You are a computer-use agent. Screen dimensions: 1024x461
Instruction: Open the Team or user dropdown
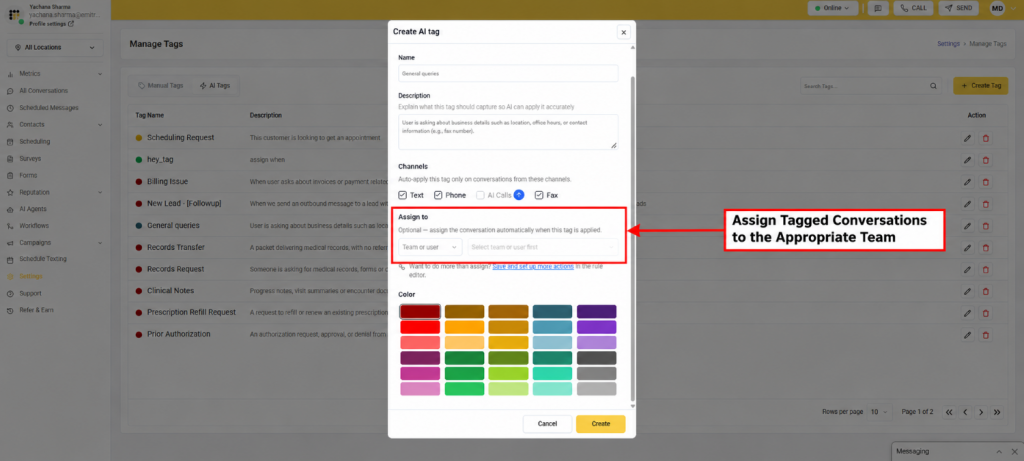coord(430,247)
